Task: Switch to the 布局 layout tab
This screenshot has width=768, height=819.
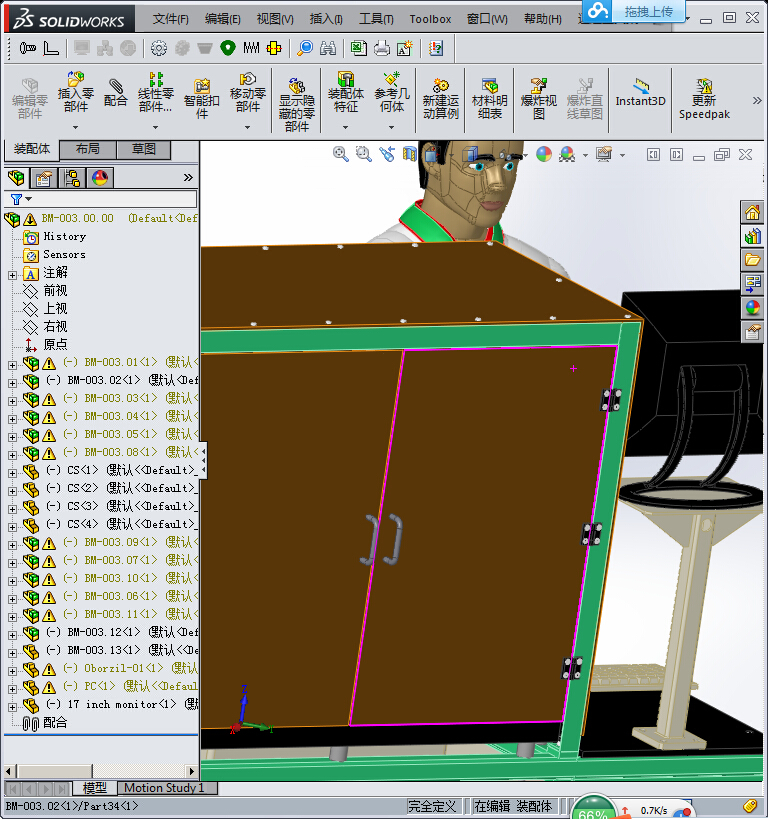Action: 88,149
